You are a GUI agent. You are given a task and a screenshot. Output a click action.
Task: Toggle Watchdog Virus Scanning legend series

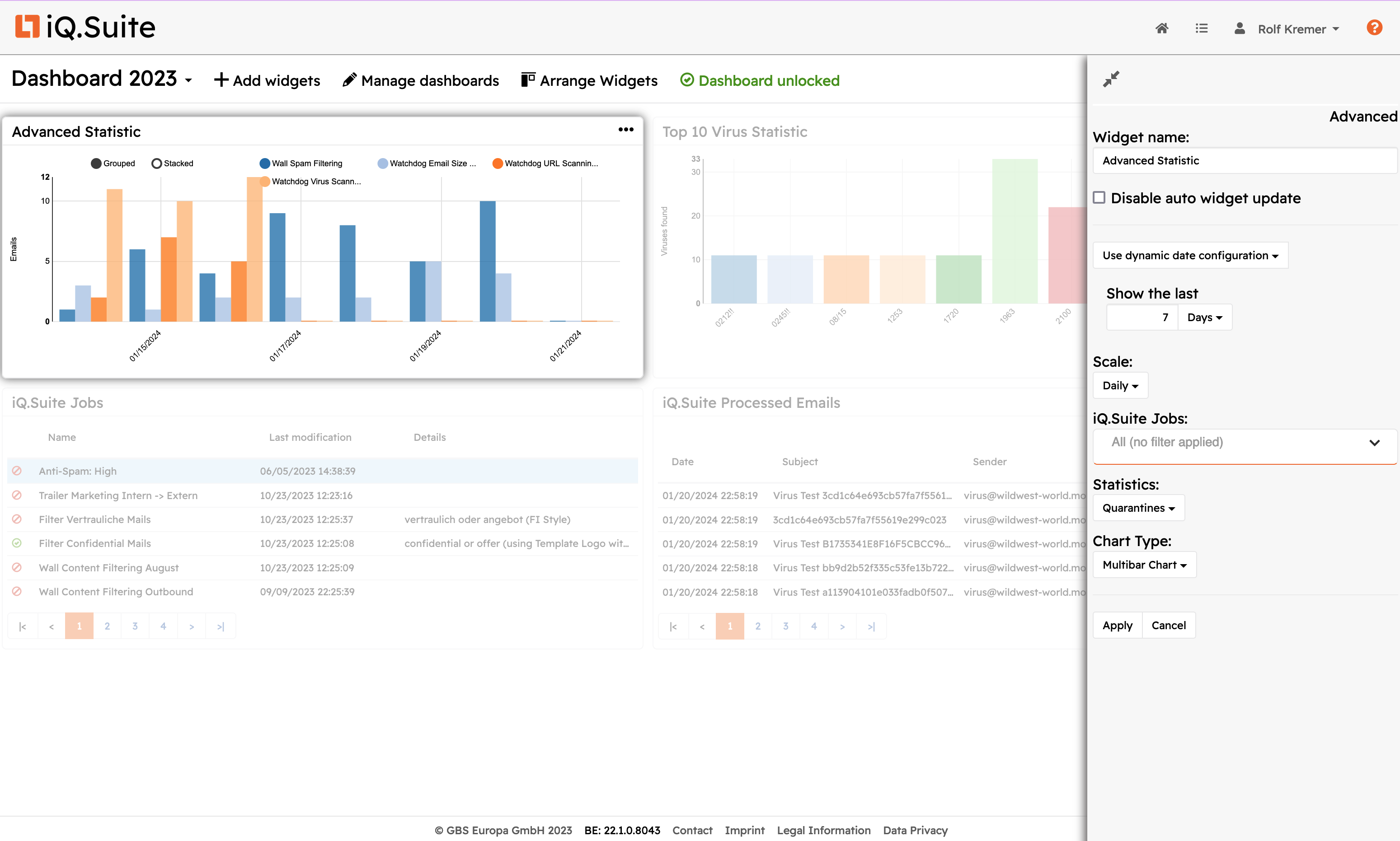(310, 182)
